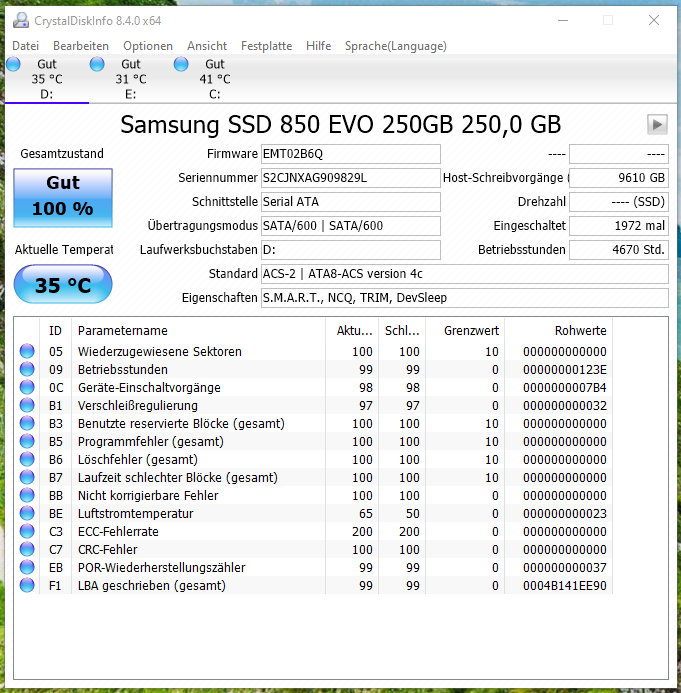Viewport: 681px width, 693px height.
Task: Click the blue status orb for drive D:
Action: 13,64
